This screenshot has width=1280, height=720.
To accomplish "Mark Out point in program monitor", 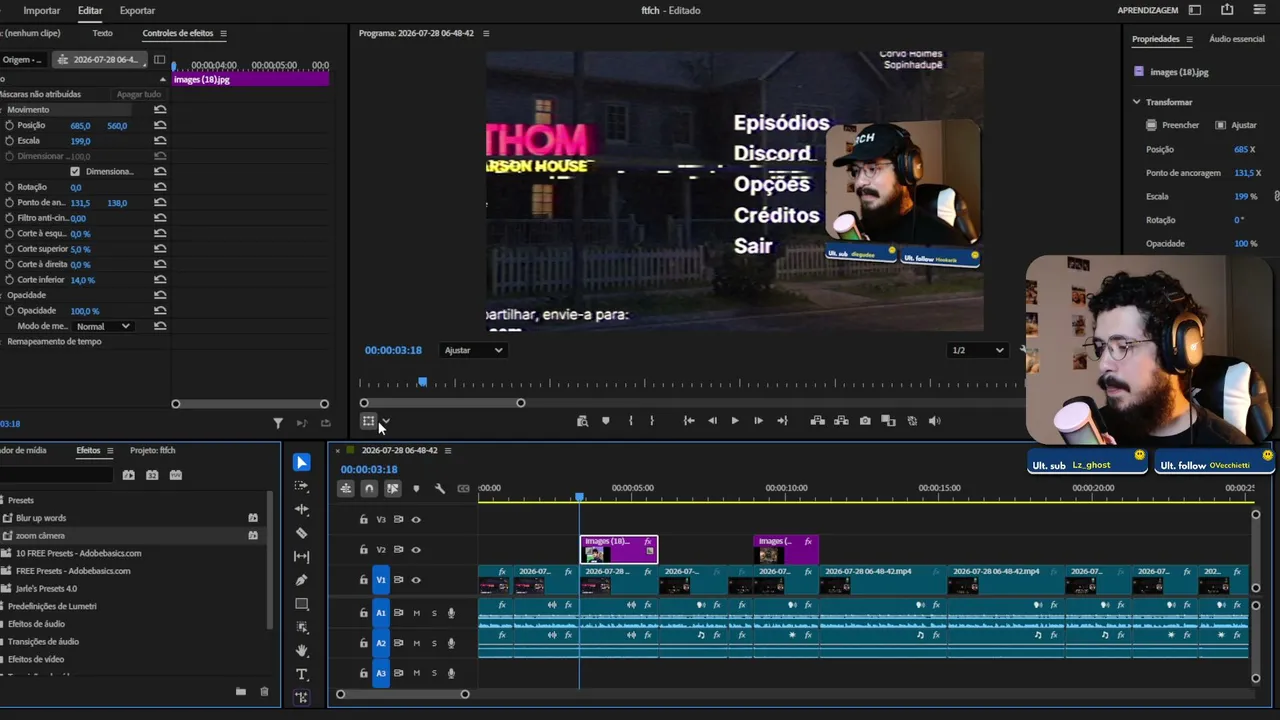I will [x=651, y=421].
